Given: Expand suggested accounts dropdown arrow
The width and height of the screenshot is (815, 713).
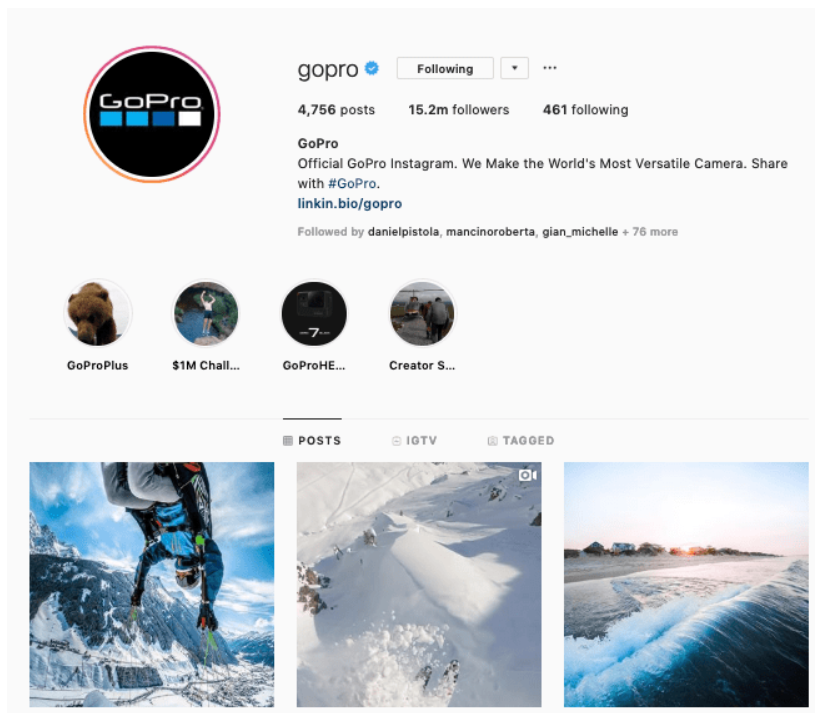Looking at the screenshot, I should 515,68.
